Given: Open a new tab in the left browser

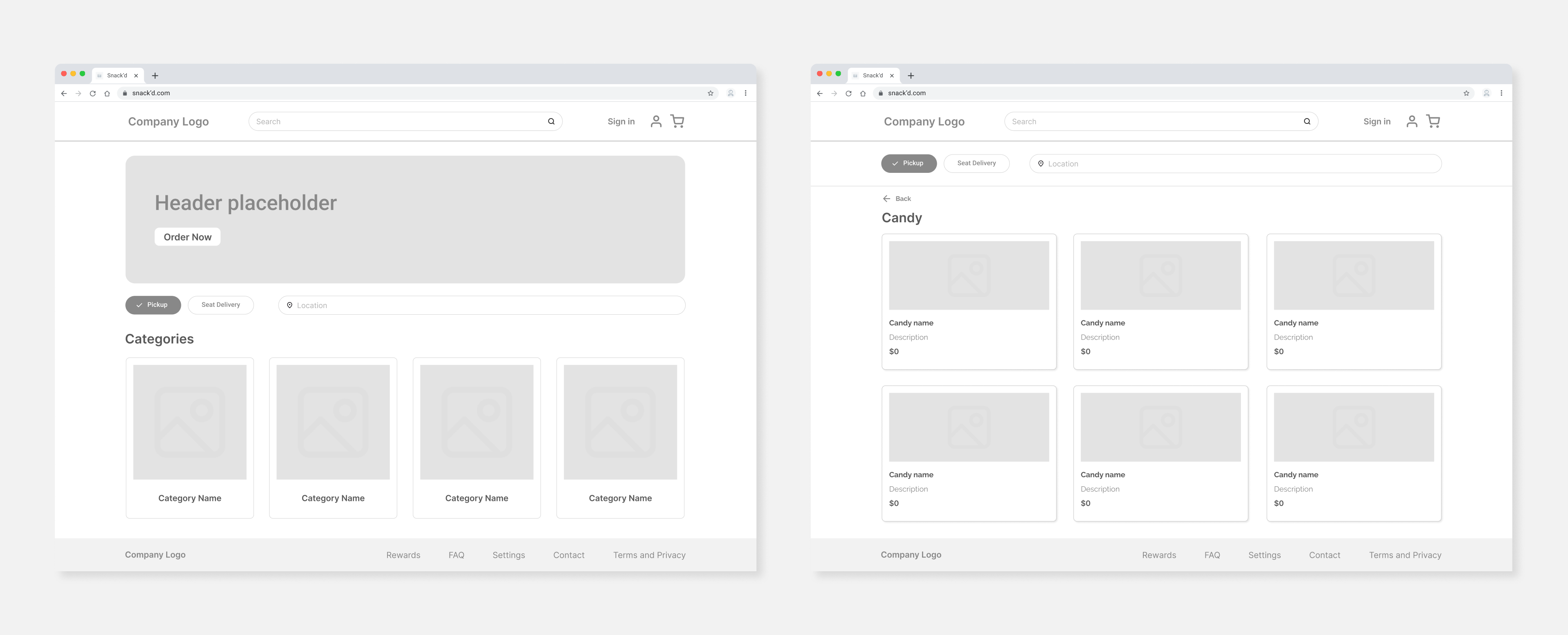Looking at the screenshot, I should [155, 76].
